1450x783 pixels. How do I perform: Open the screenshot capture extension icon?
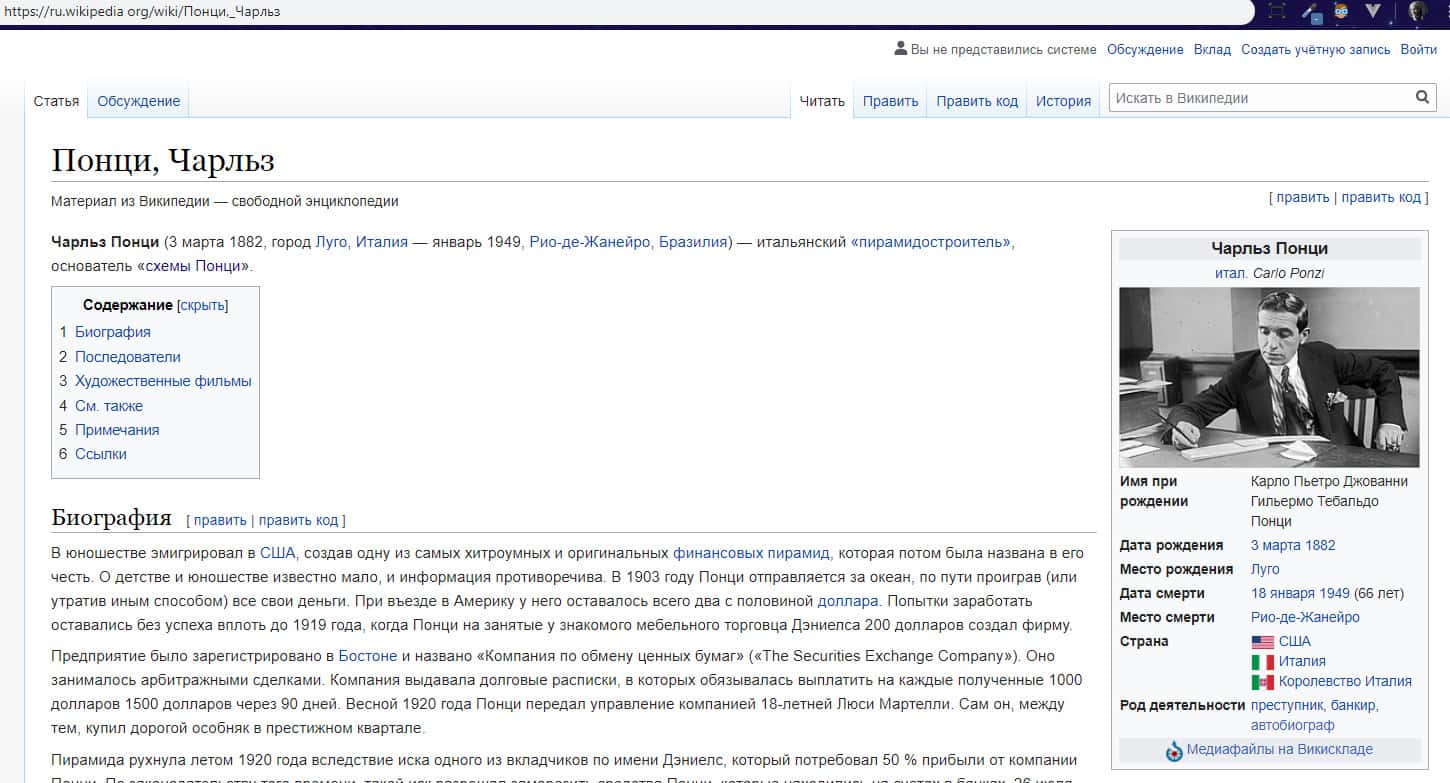pos(1277,12)
